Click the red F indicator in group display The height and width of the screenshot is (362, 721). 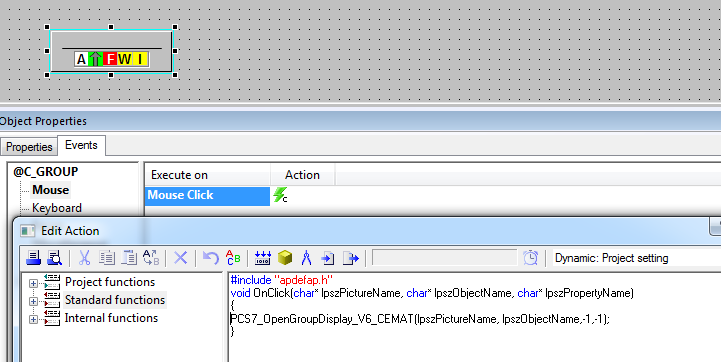[x=110, y=59]
